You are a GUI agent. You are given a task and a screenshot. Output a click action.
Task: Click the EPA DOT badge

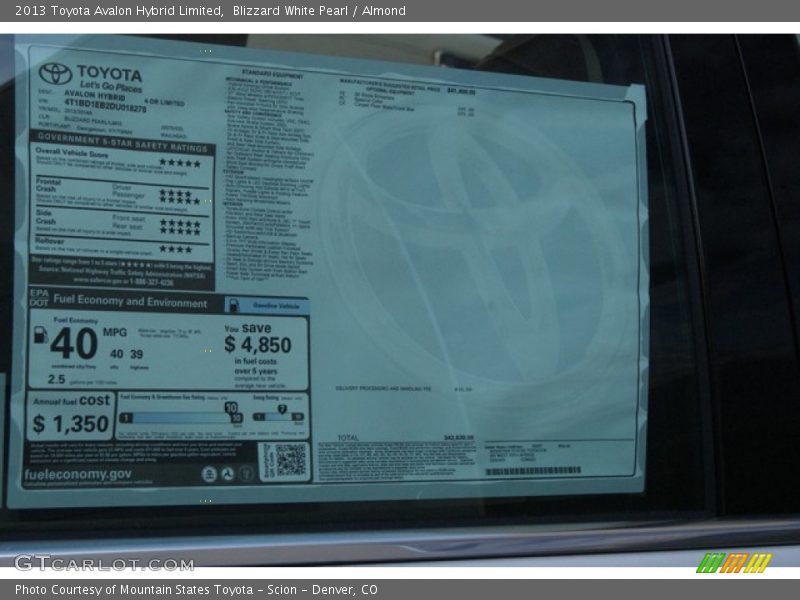39,298
